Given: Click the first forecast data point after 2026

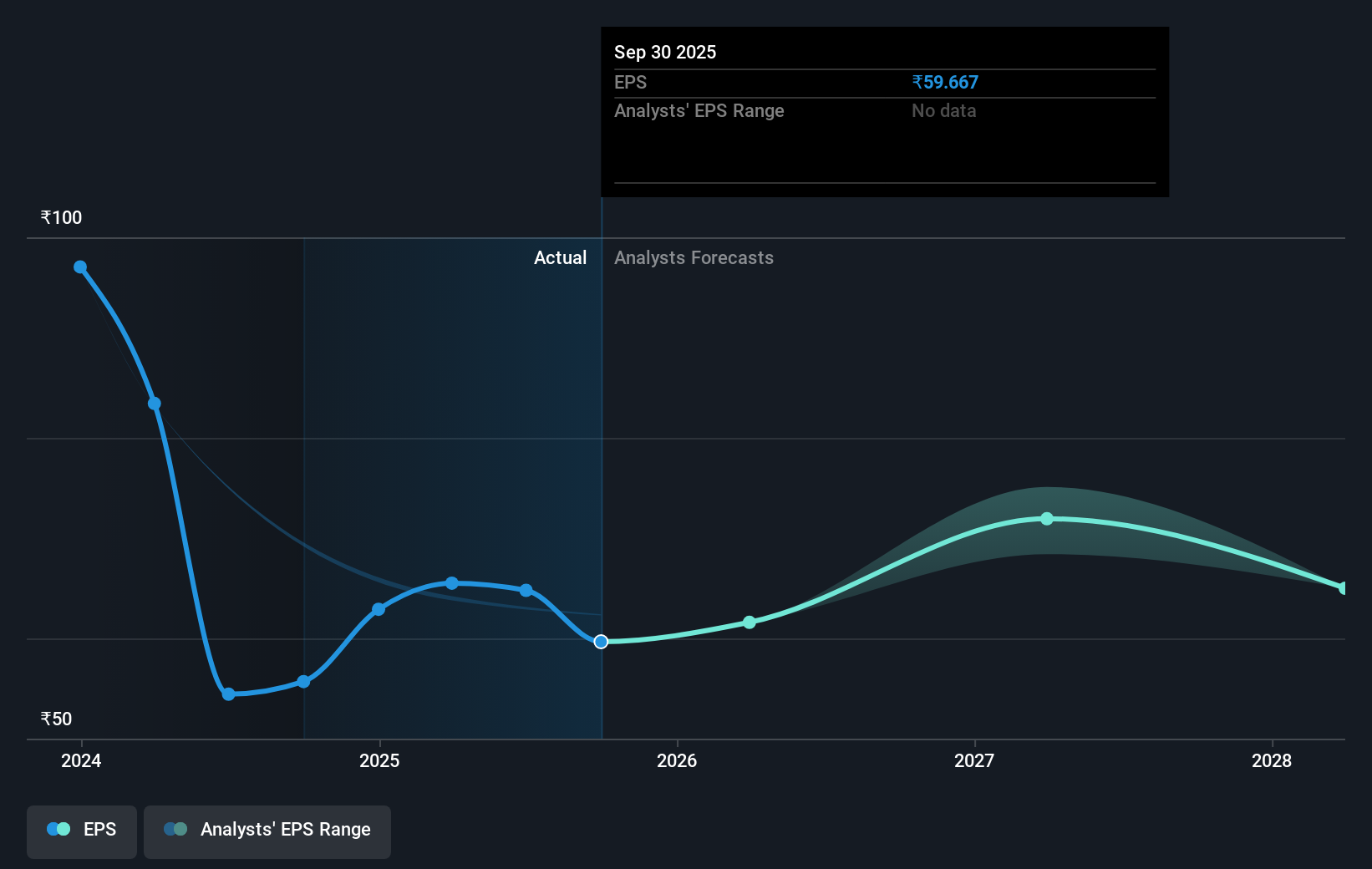Looking at the screenshot, I should (750, 622).
